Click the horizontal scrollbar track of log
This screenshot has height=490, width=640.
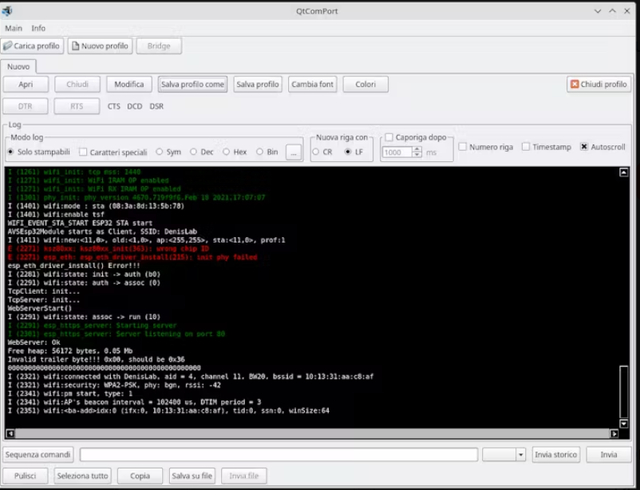312,434
